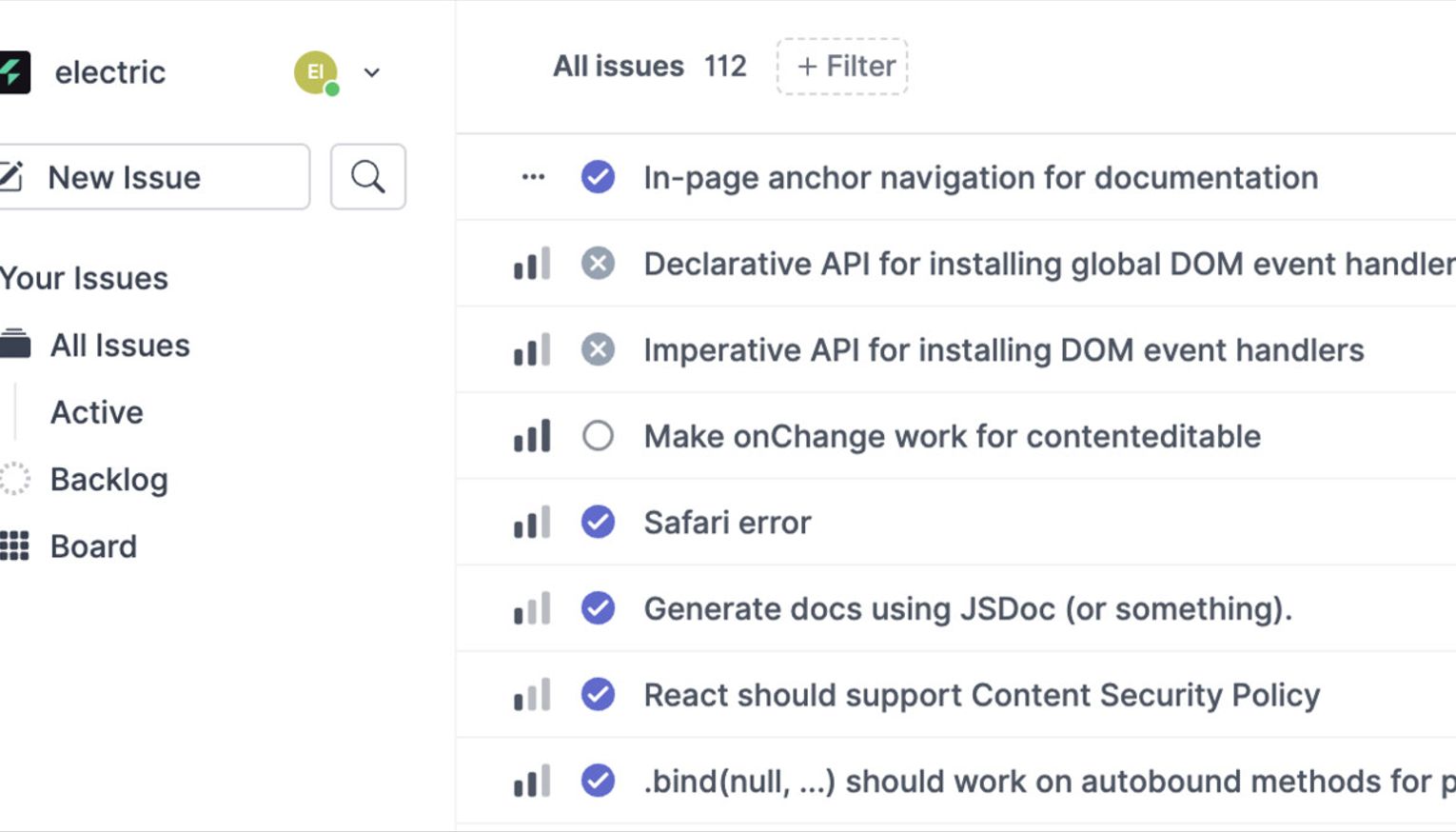Click the search magnifier icon button
This screenshot has height=832, width=1456.
(367, 177)
